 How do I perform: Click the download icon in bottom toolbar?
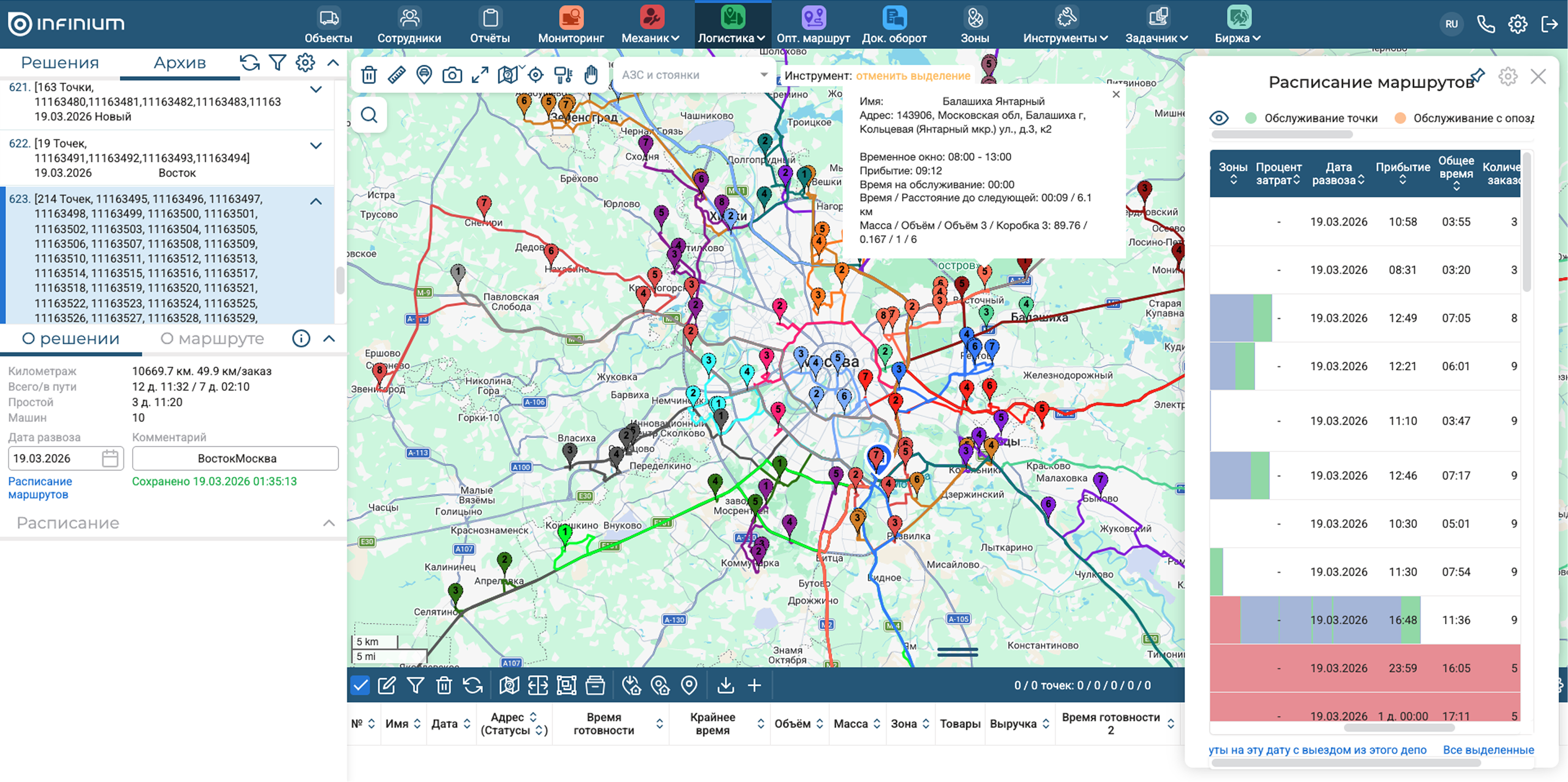725,686
